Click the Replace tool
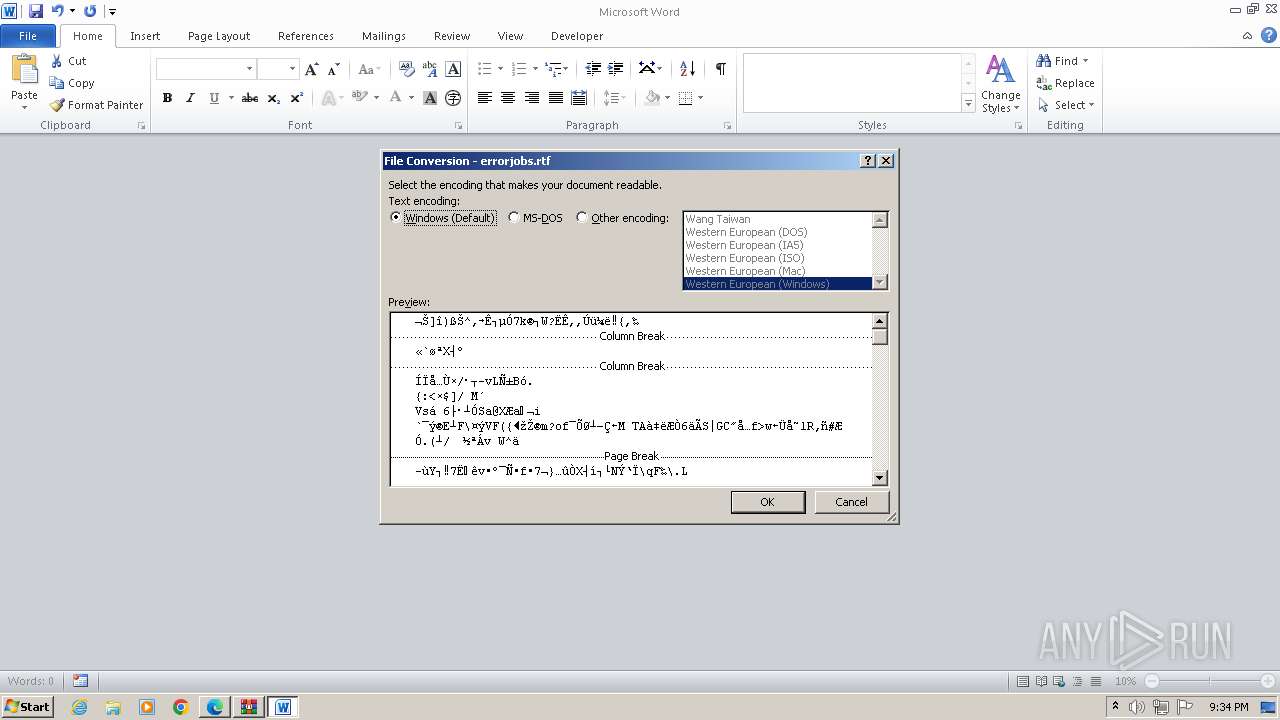The image size is (1280, 720). point(1065,83)
